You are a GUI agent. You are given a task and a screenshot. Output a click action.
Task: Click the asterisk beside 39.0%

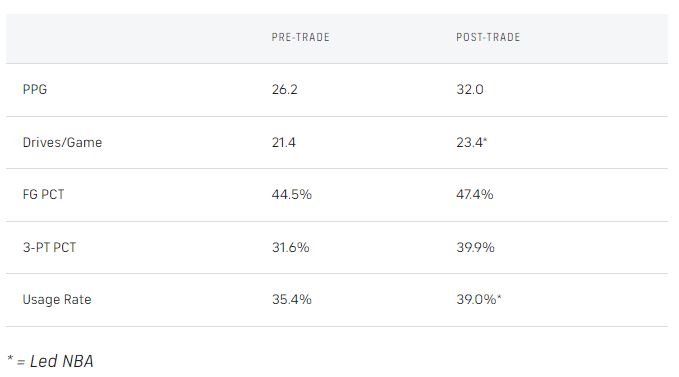(499, 297)
